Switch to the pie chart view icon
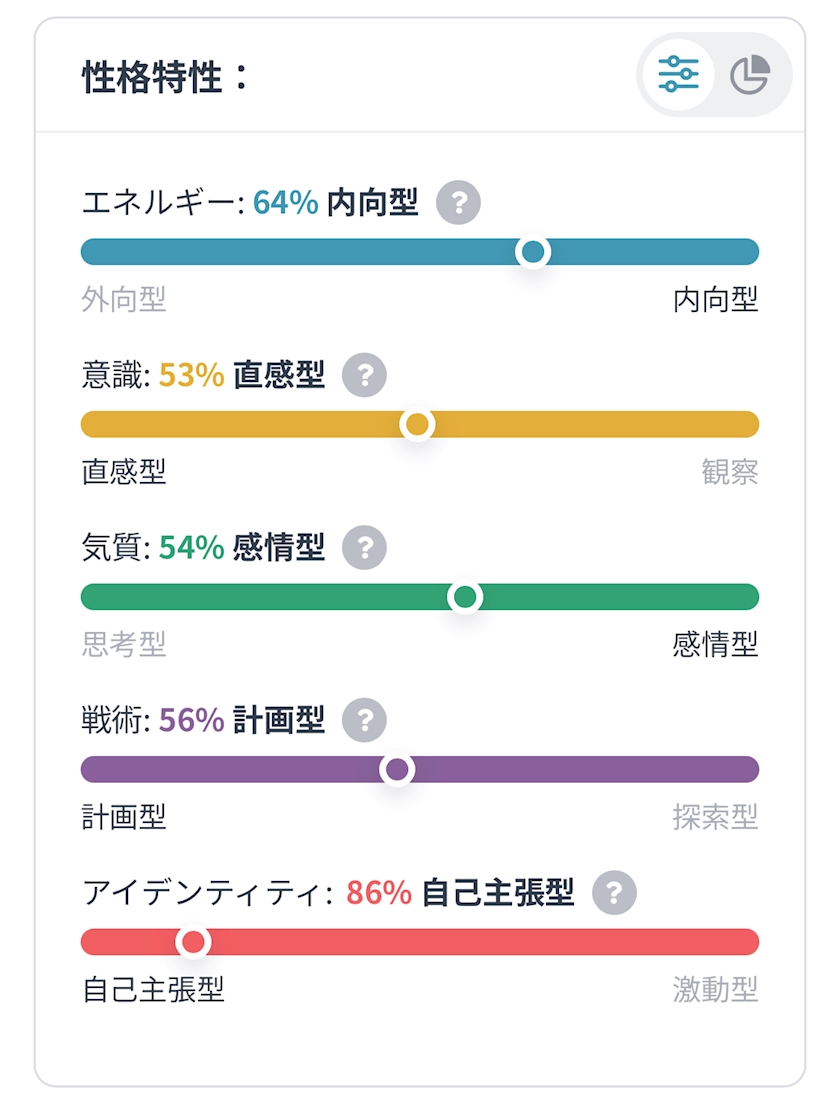 750,75
